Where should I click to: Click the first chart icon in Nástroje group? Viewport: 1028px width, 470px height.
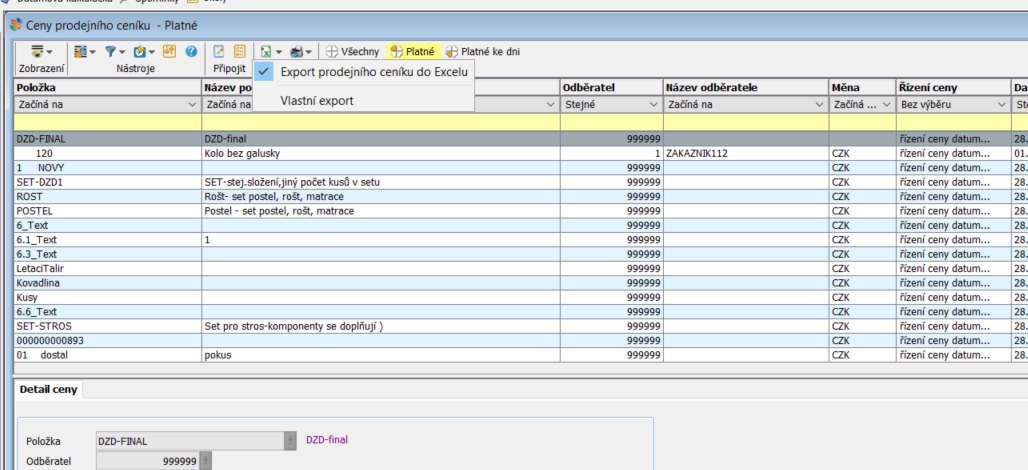click(83, 51)
